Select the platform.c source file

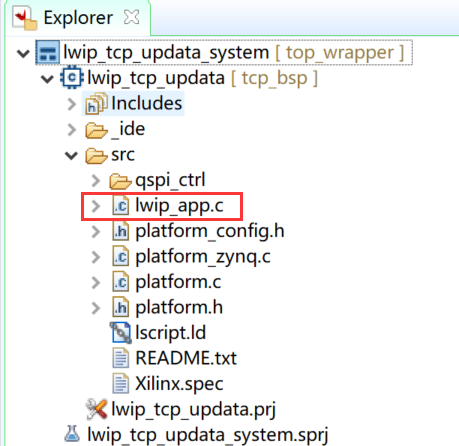[178, 282]
